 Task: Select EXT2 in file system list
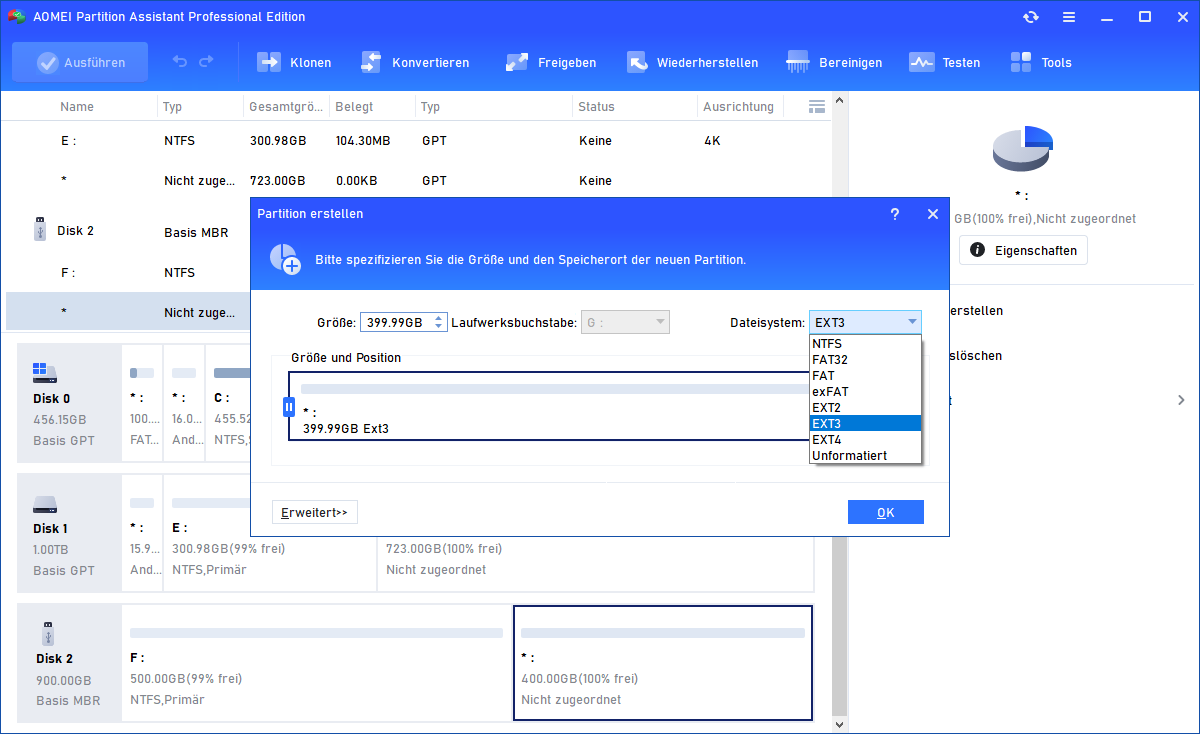tap(865, 408)
